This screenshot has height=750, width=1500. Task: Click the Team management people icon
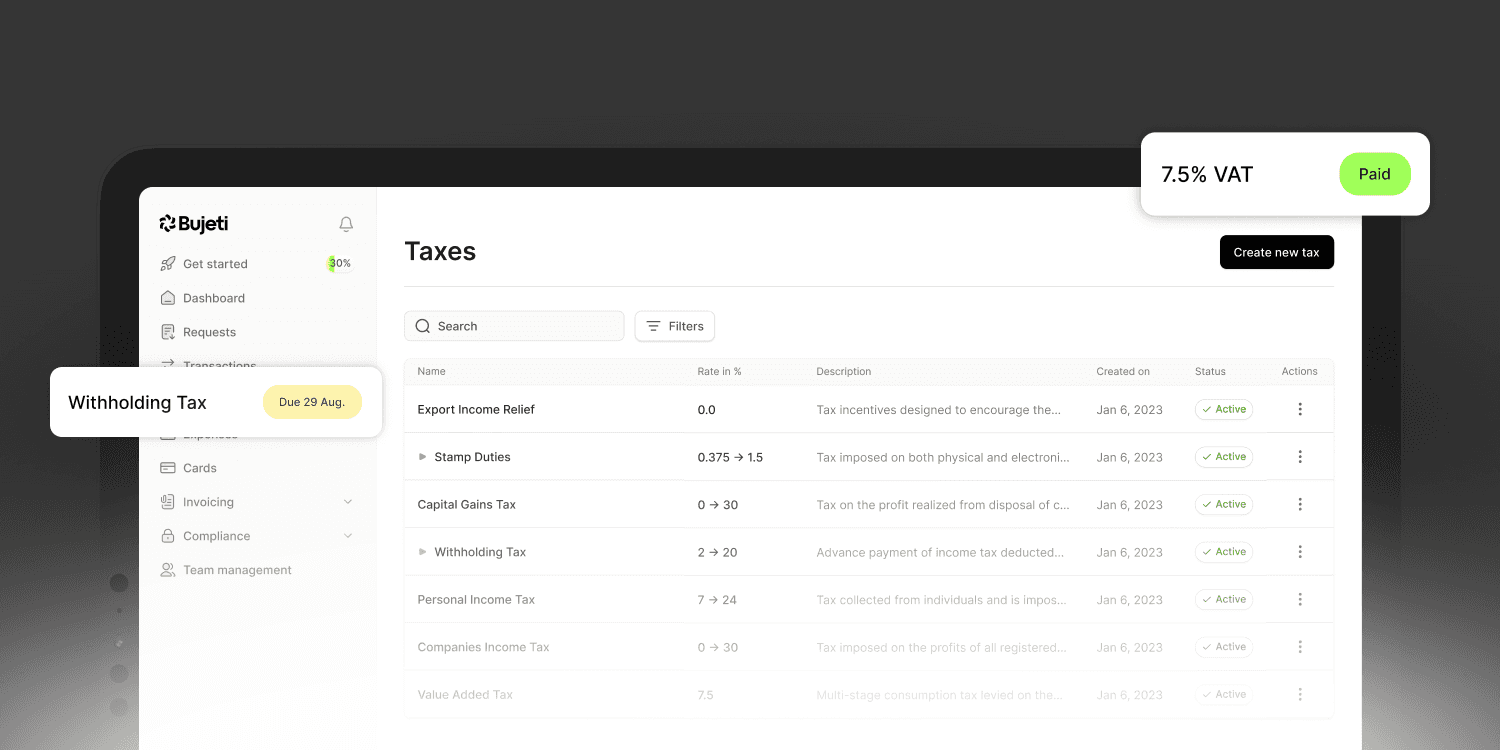[x=168, y=570]
